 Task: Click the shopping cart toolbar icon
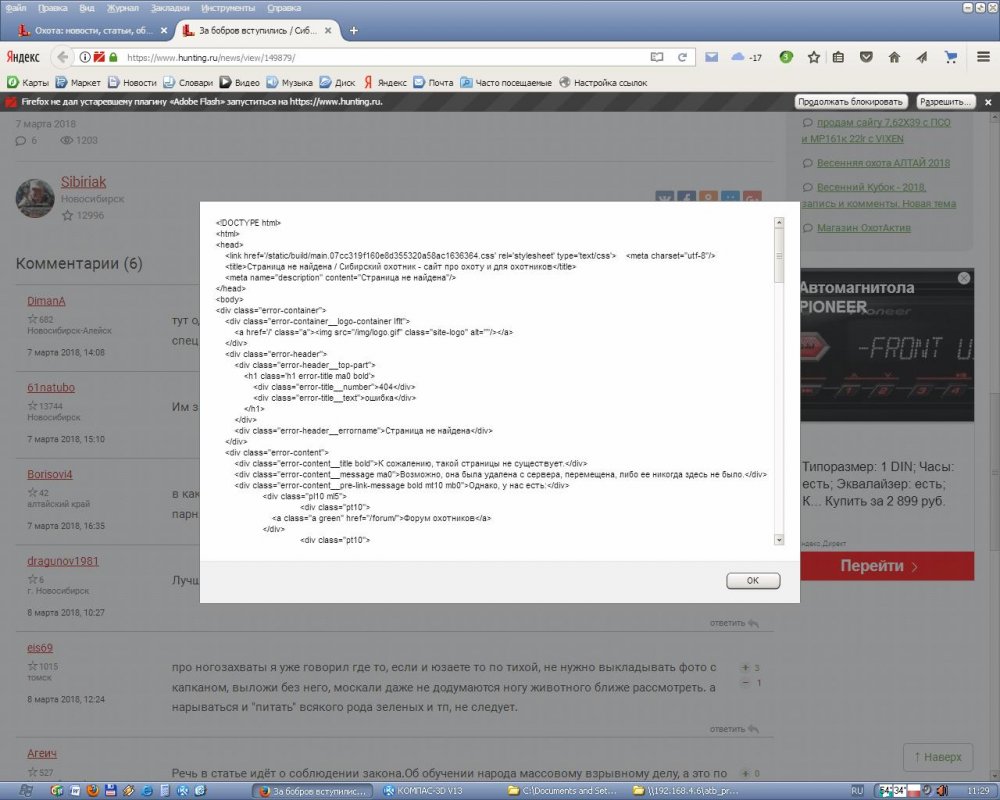pos(951,57)
